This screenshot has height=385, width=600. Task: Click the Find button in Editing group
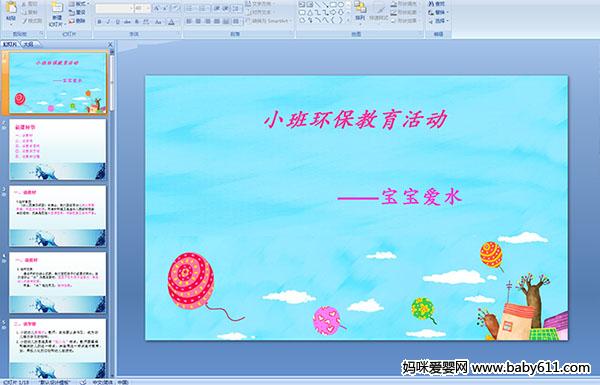(437, 4)
